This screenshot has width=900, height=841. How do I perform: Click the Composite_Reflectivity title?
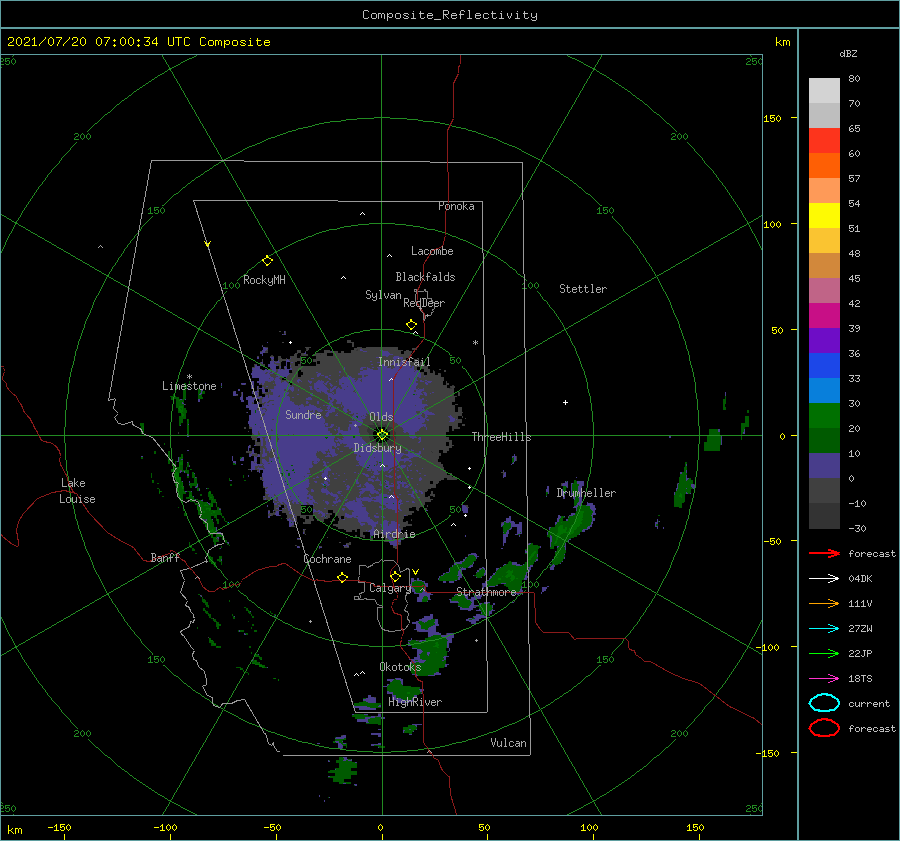(449, 15)
